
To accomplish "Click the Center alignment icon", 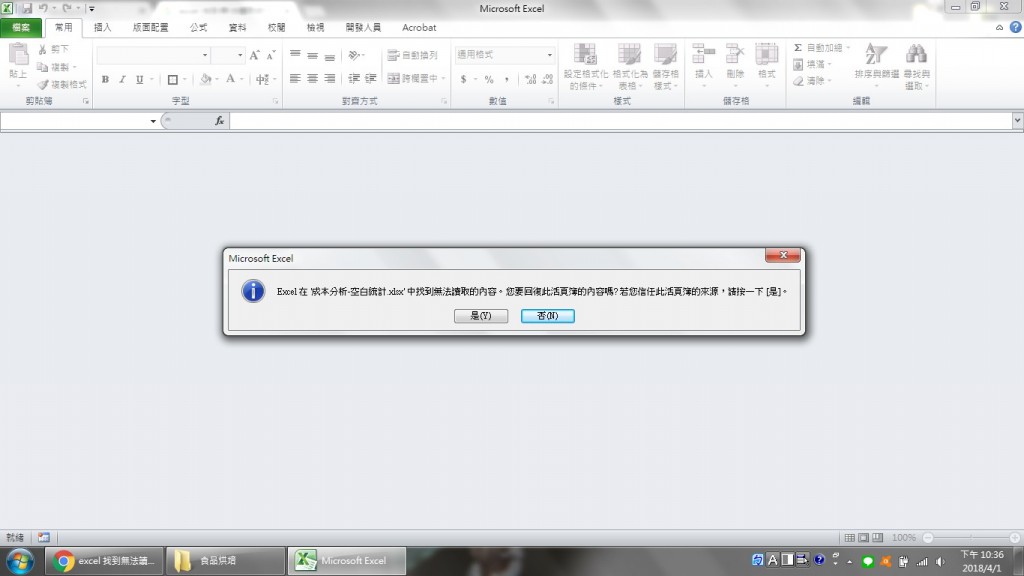I will click(x=312, y=79).
